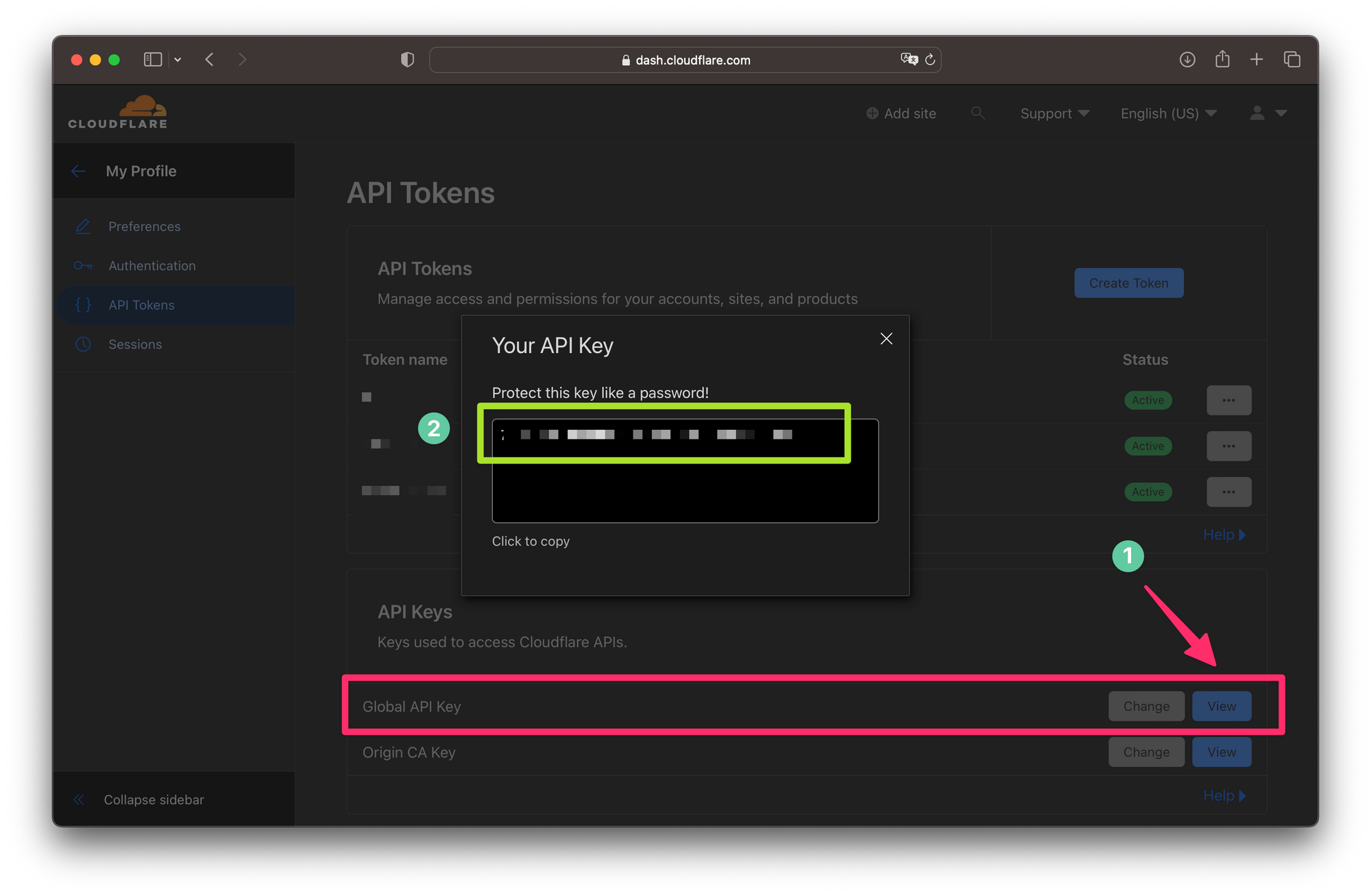
Task: Click the Cloudflare logo
Action: coord(118,112)
